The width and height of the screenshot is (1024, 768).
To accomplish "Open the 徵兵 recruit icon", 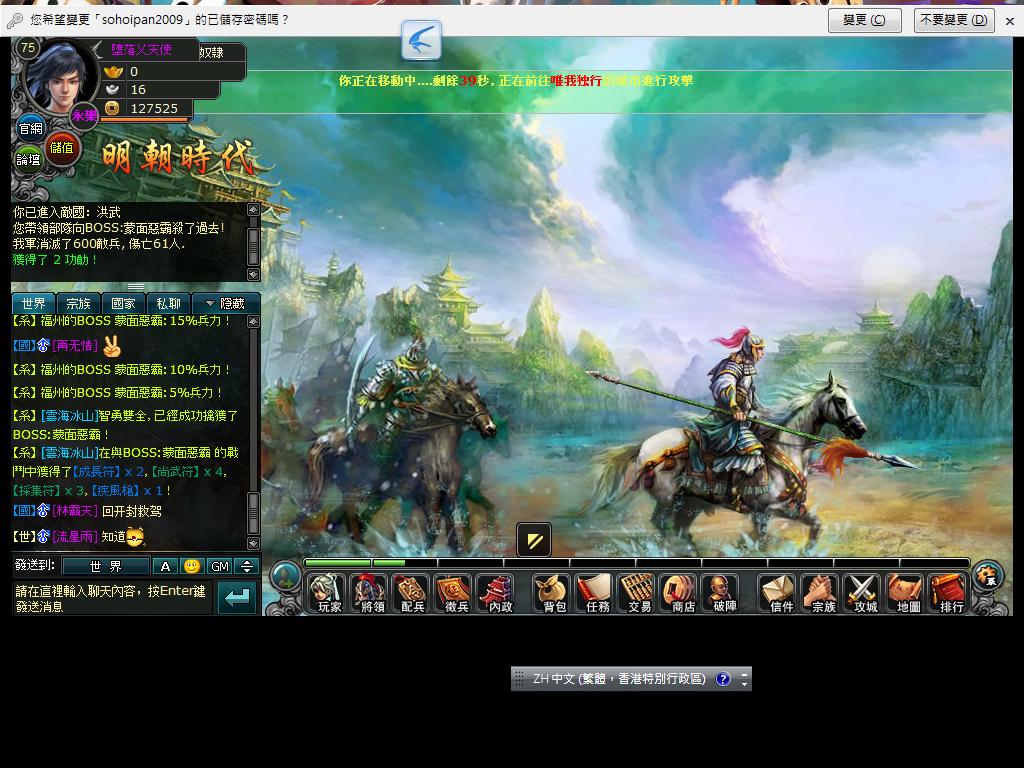I will point(455,593).
